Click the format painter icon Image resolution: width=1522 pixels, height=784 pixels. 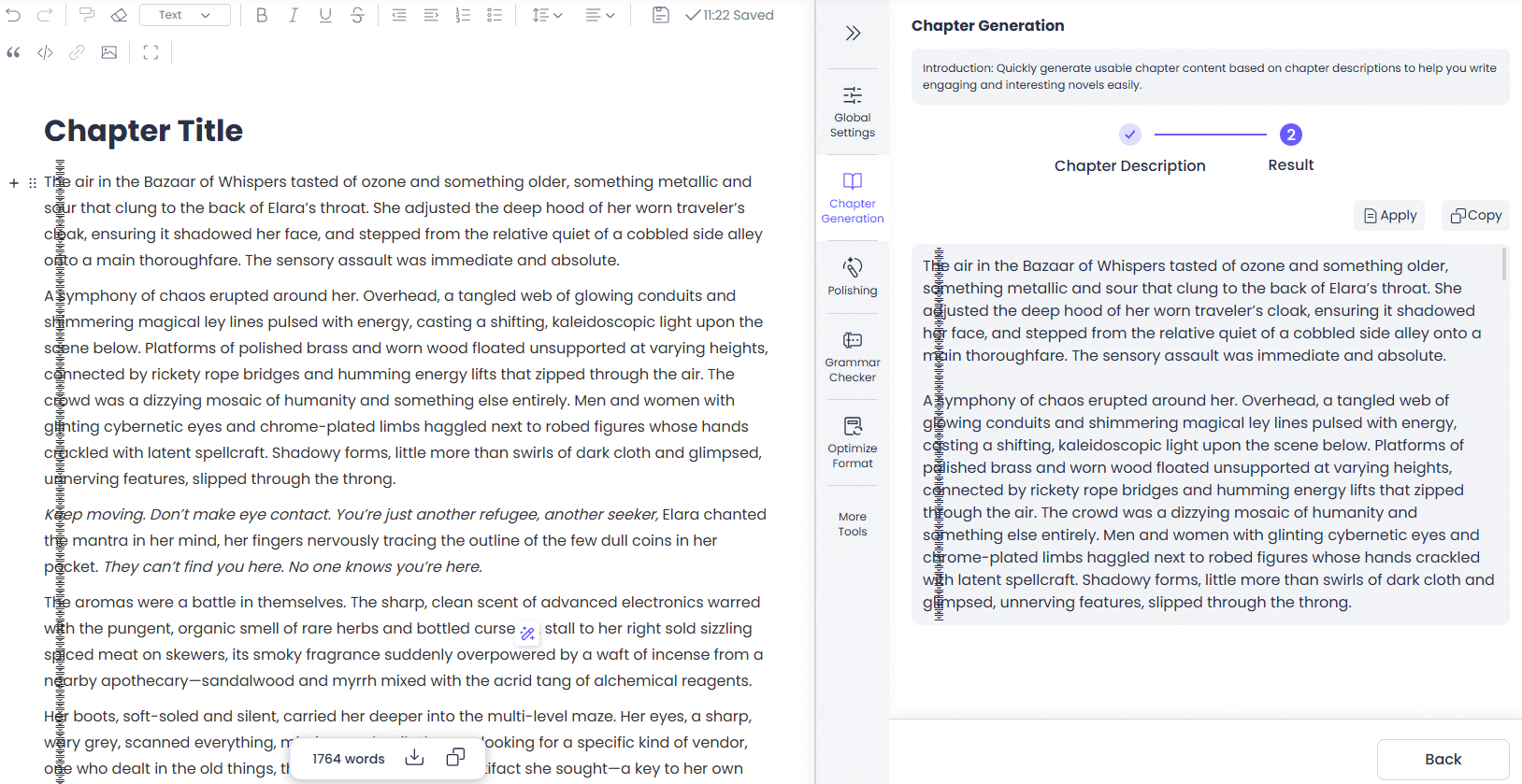coord(87,15)
